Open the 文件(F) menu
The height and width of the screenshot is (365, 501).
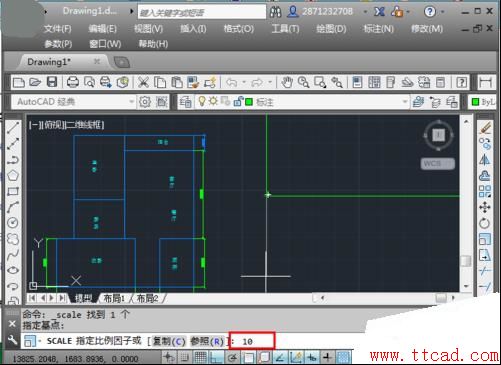(58, 29)
